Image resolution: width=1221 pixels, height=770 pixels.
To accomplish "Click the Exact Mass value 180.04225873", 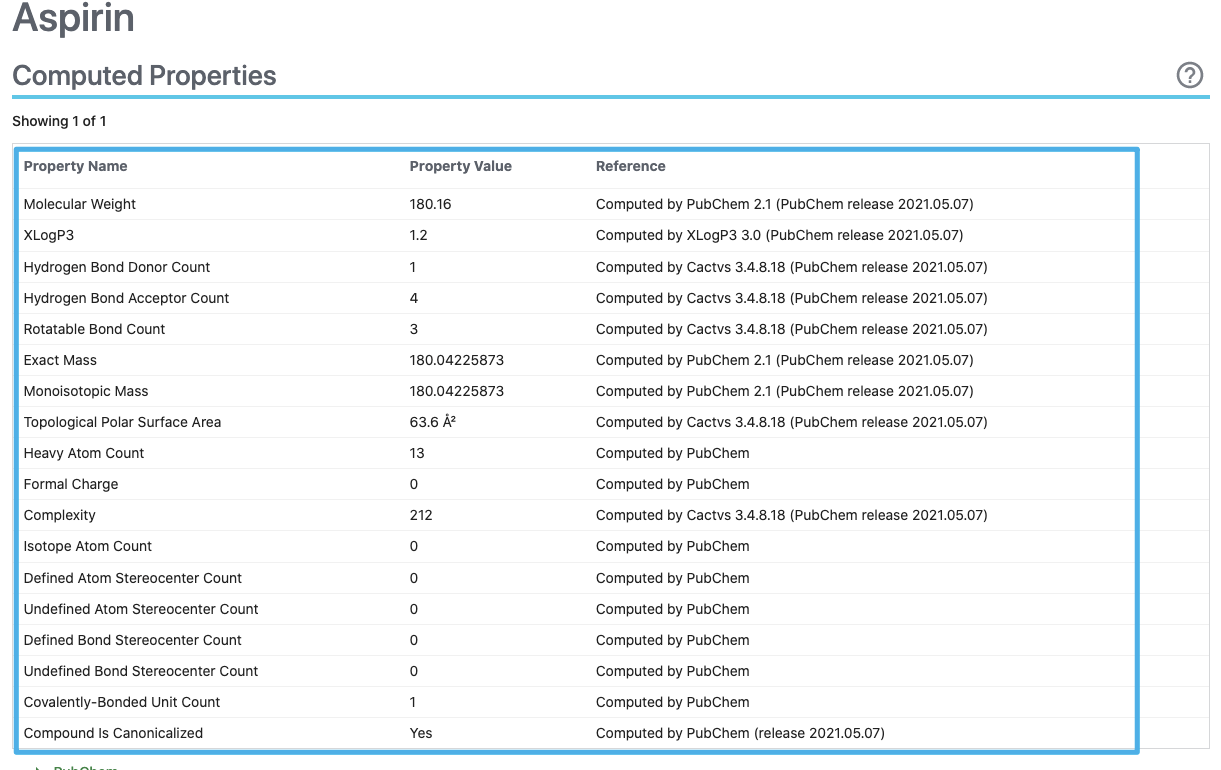I will (454, 360).
